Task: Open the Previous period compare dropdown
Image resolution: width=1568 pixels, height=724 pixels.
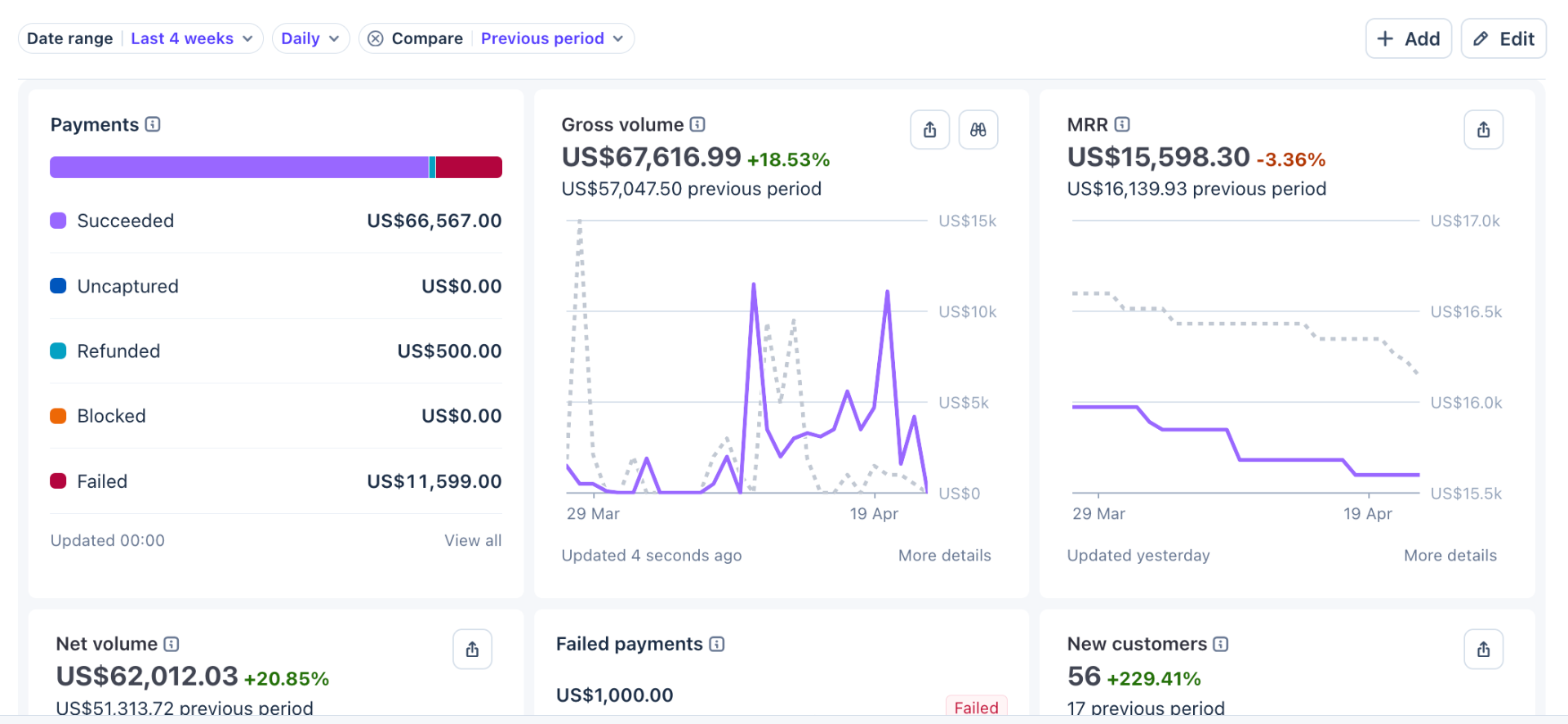Action: [x=552, y=38]
